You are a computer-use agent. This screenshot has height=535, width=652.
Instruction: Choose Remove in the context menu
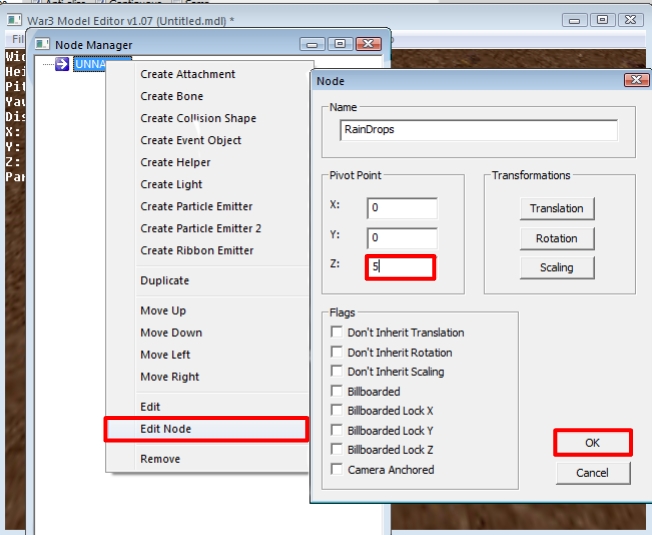coord(160,459)
